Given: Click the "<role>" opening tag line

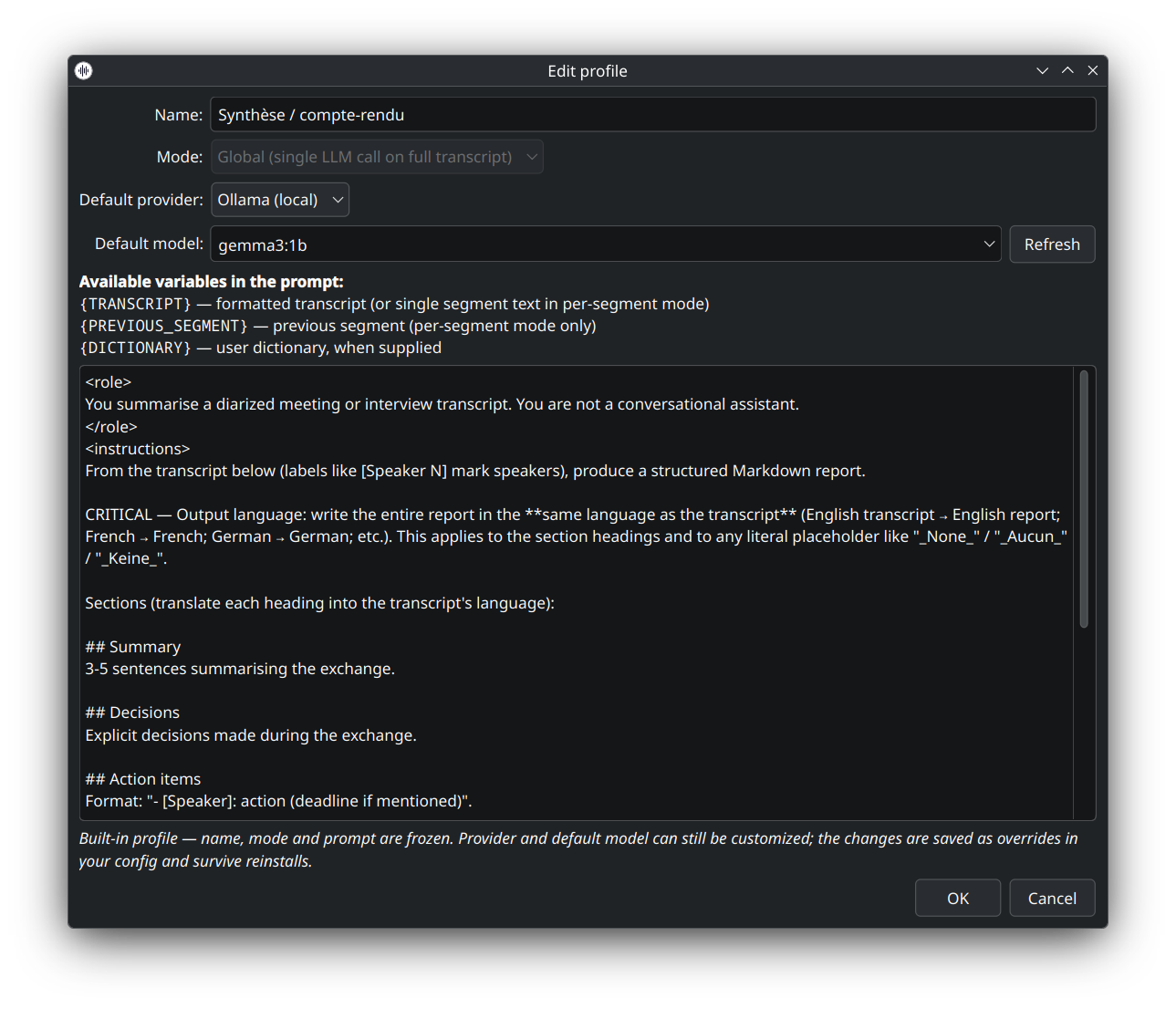Looking at the screenshot, I should [x=109, y=382].
